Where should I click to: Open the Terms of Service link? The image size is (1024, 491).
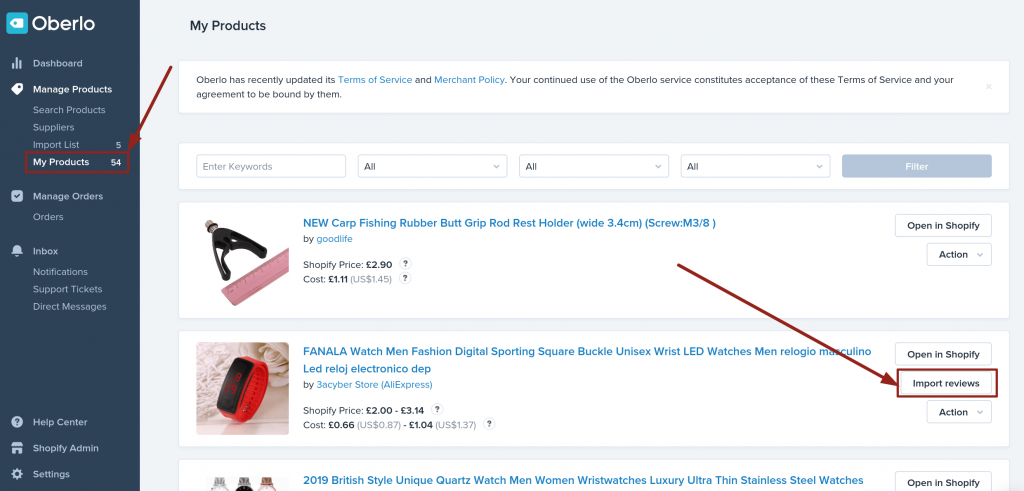click(x=375, y=80)
